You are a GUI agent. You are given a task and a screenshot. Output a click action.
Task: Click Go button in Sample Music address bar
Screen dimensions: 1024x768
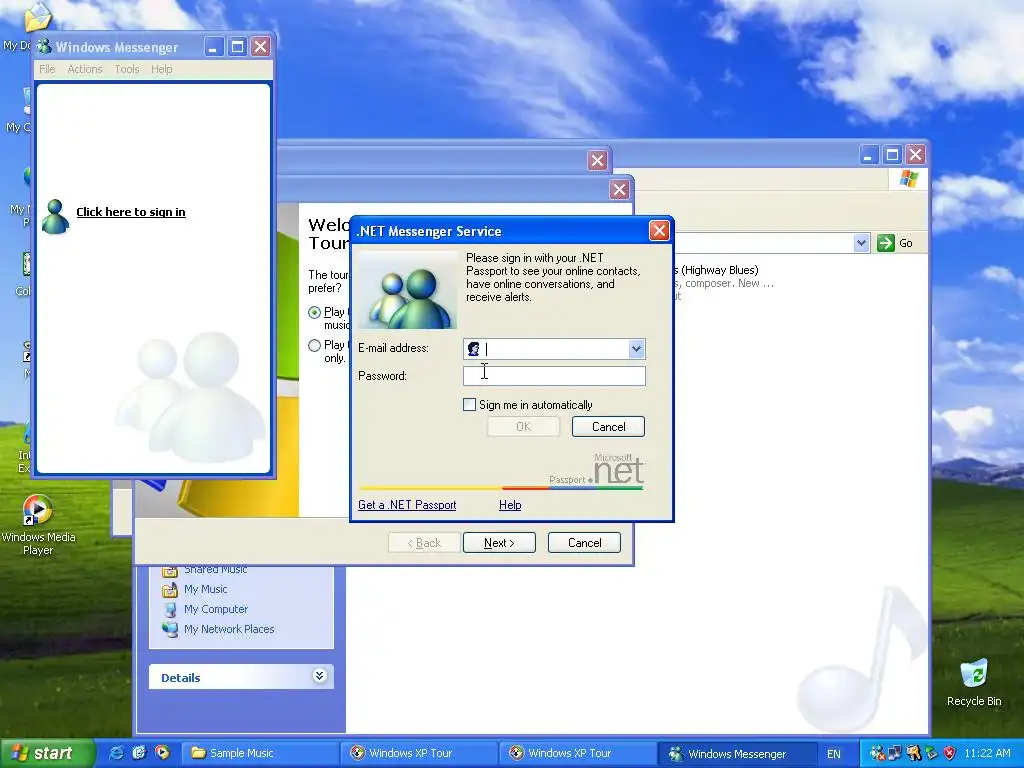pyautogui.click(x=895, y=243)
